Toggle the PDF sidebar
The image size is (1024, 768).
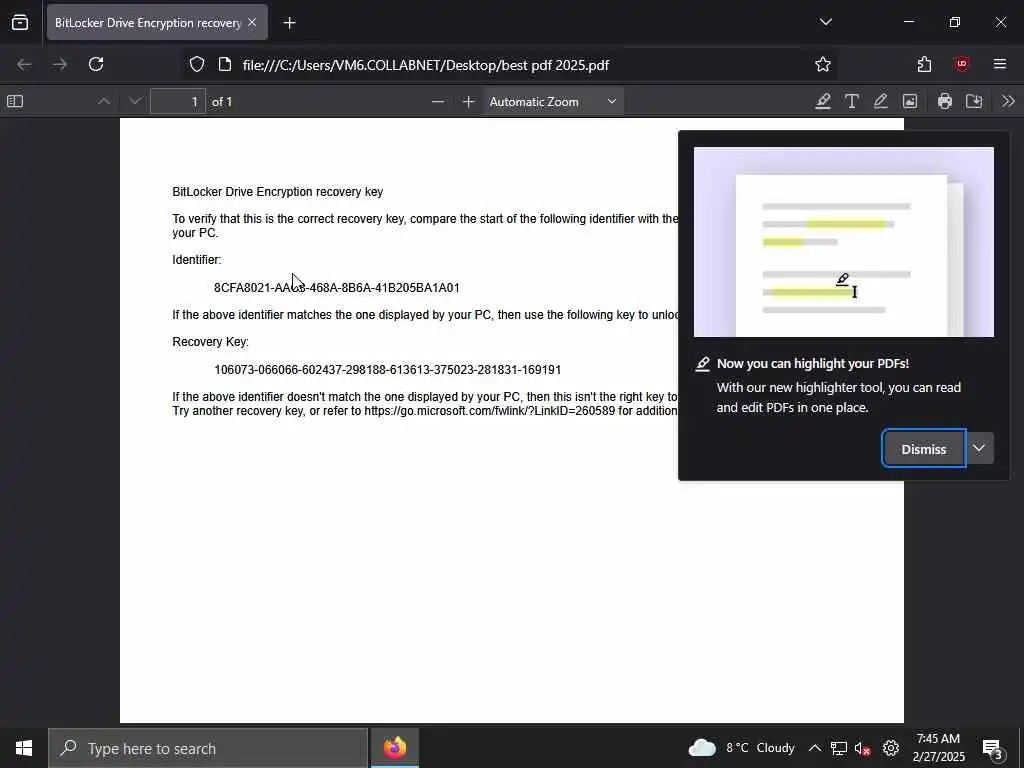pyautogui.click(x=15, y=101)
